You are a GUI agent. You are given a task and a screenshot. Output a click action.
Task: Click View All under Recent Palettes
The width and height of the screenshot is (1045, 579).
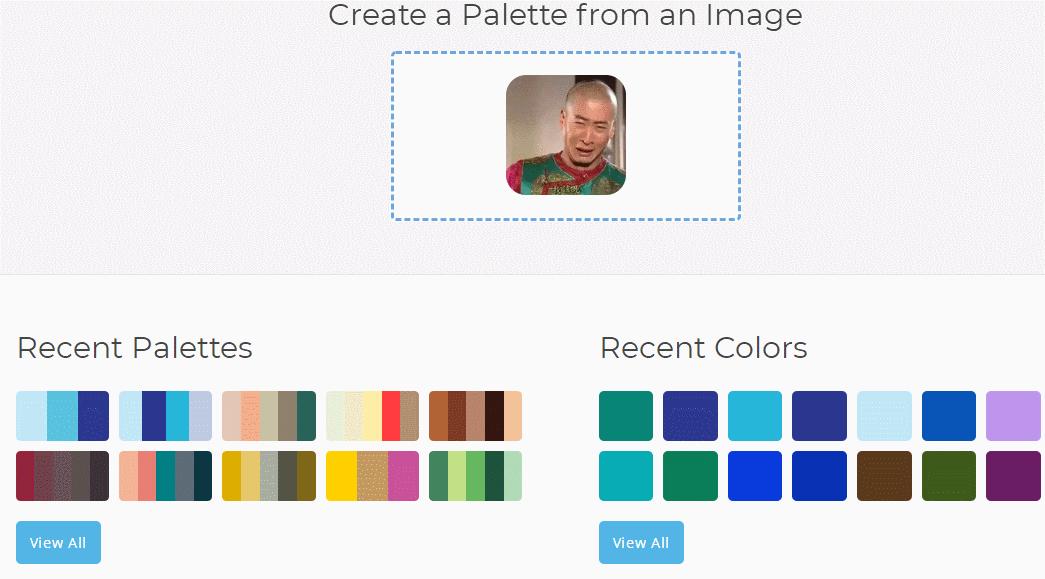[58, 542]
